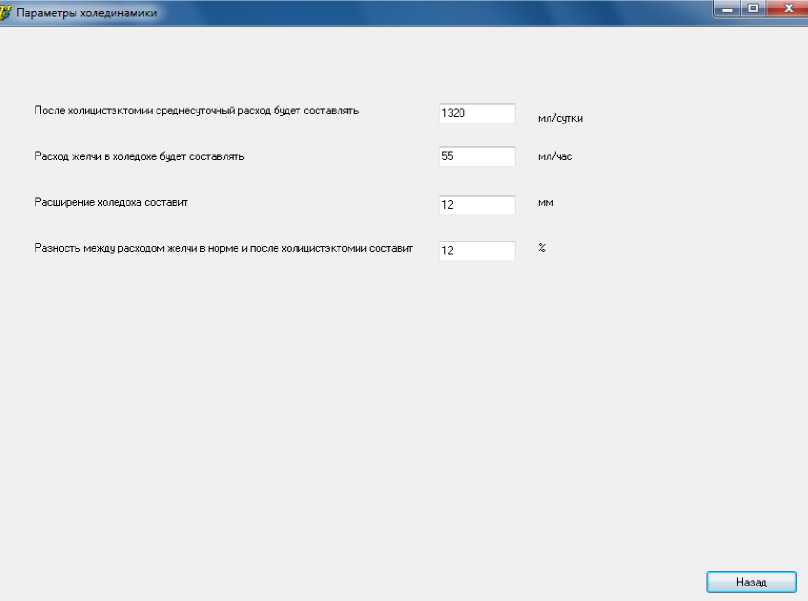Viewport: 808px width, 601px height.
Task: Click the app icon in the title bar
Action: click(5, 12)
